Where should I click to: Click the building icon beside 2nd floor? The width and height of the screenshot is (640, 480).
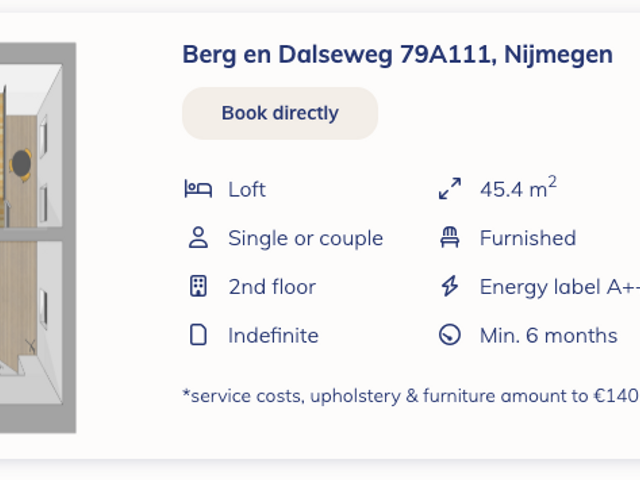tap(198, 287)
